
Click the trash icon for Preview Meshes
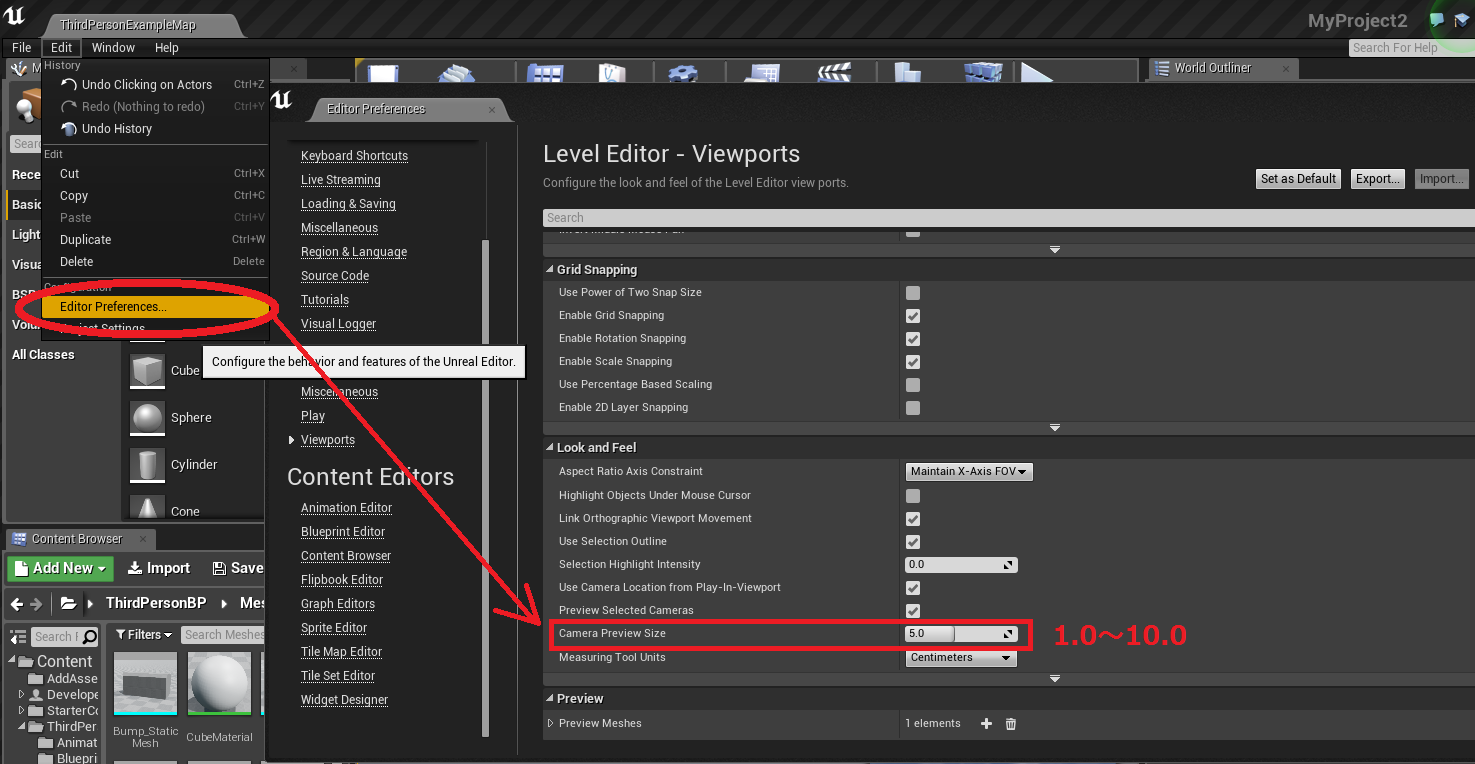click(x=1011, y=724)
